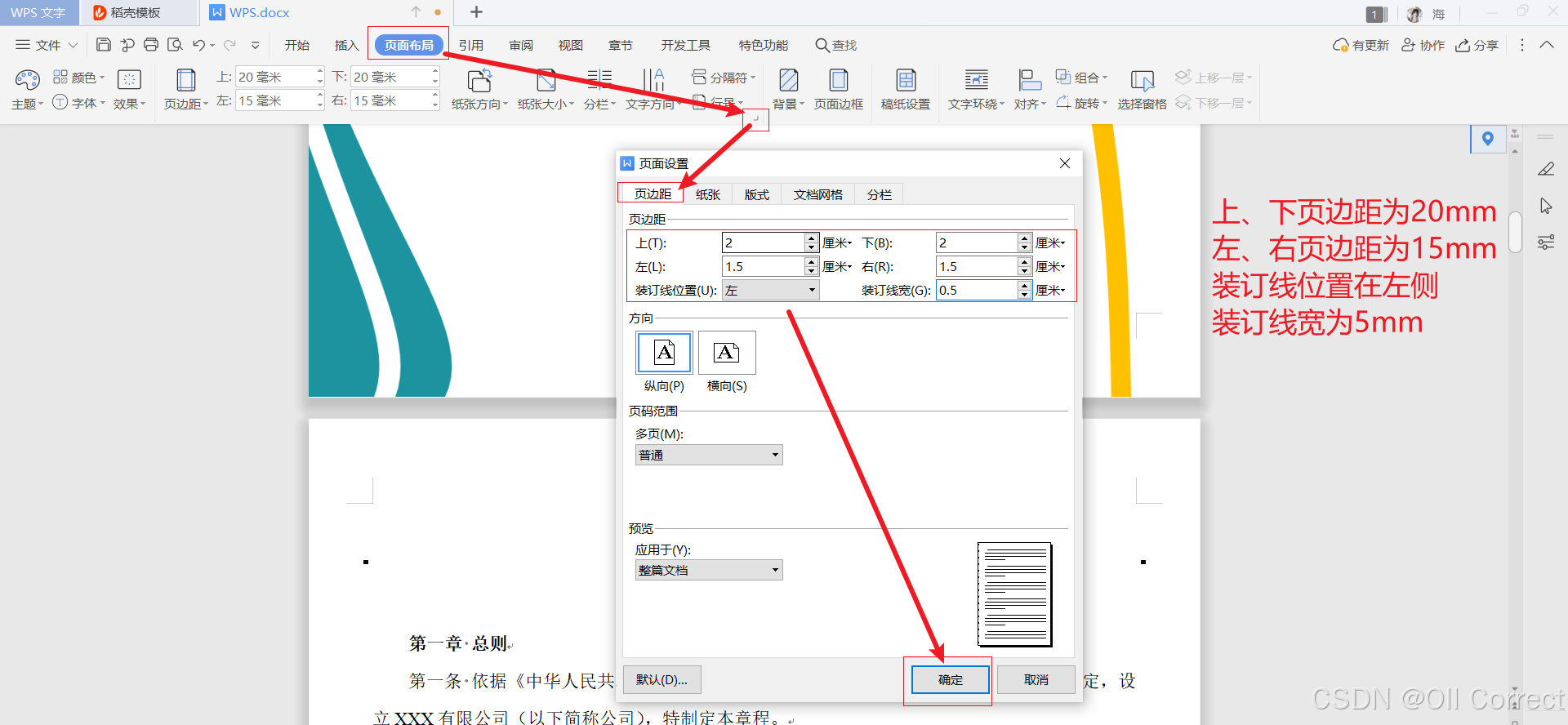This screenshot has width=1568, height=725.
Task: Switch to 稻壳模板 document tab
Action: pyautogui.click(x=139, y=12)
